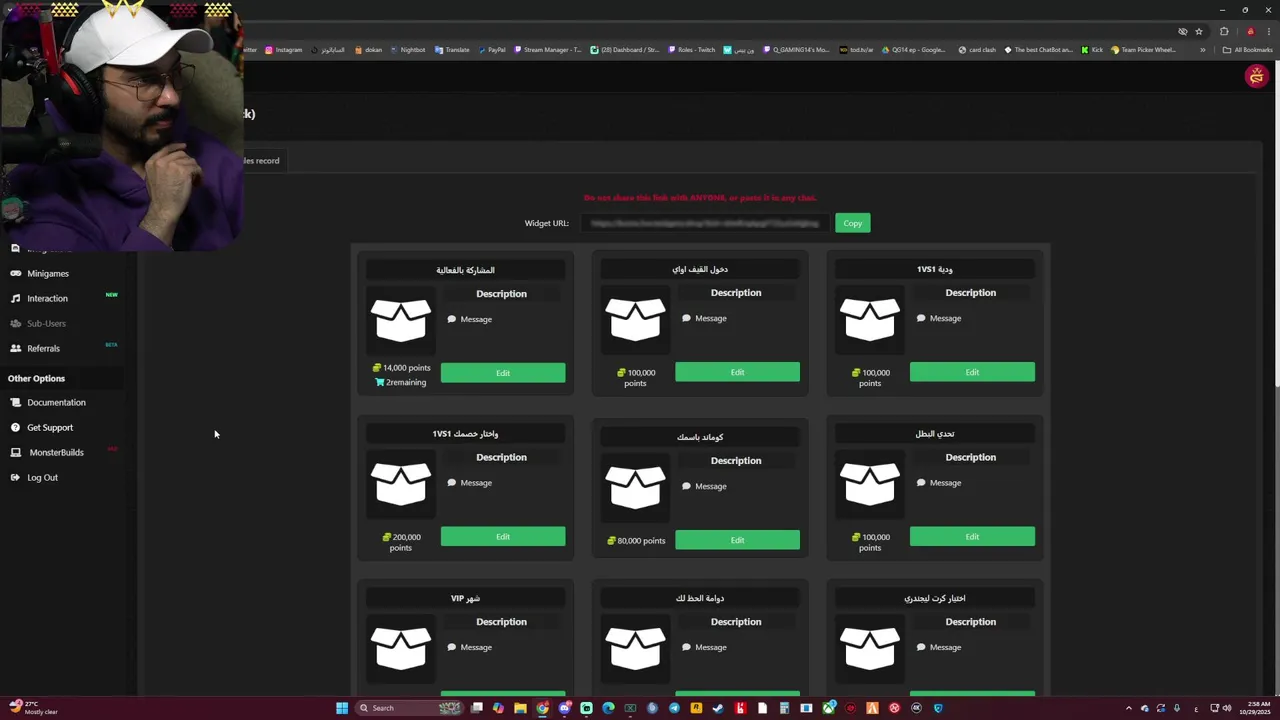Open the Windows Start menu
The image size is (1280, 720).
coord(342,708)
